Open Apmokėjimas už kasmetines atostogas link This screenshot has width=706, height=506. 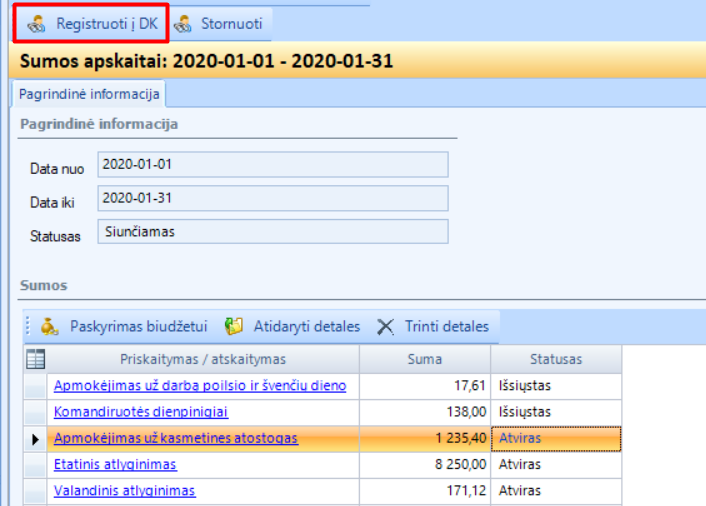coord(175,438)
